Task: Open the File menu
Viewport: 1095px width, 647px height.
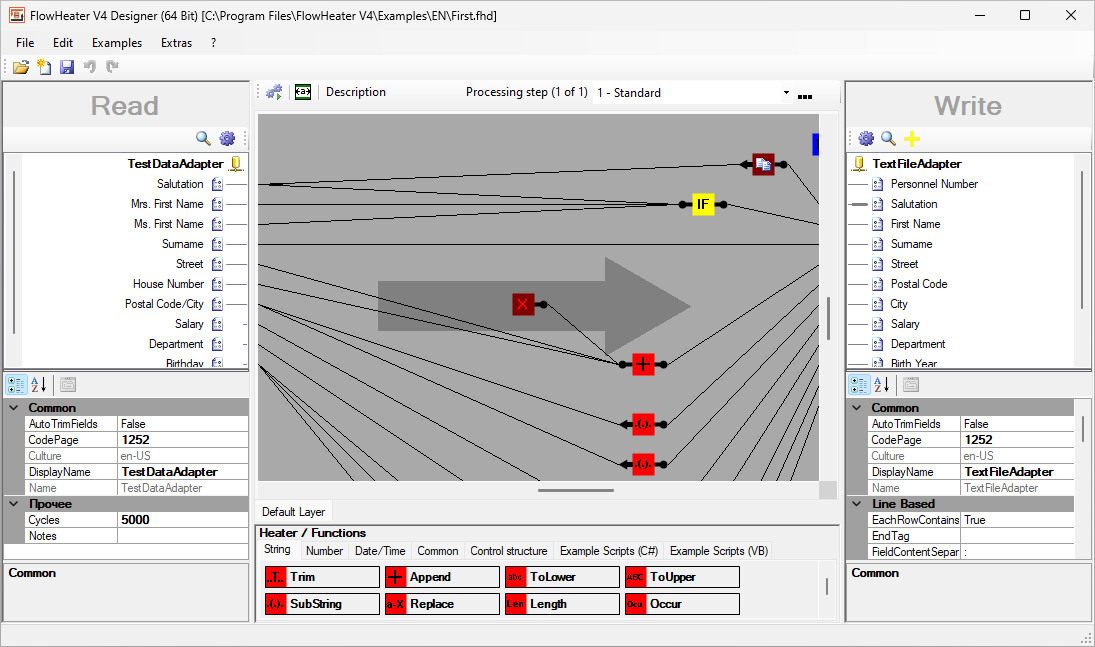Action: tap(25, 43)
